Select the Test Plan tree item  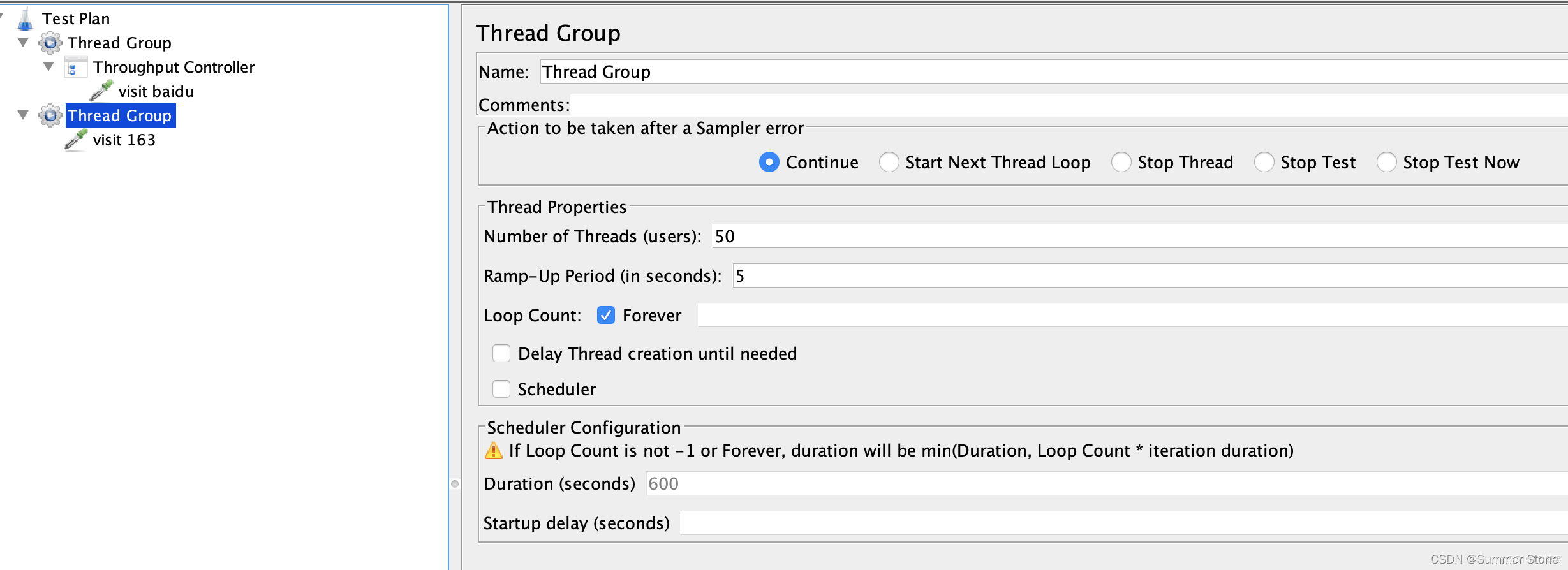76,19
